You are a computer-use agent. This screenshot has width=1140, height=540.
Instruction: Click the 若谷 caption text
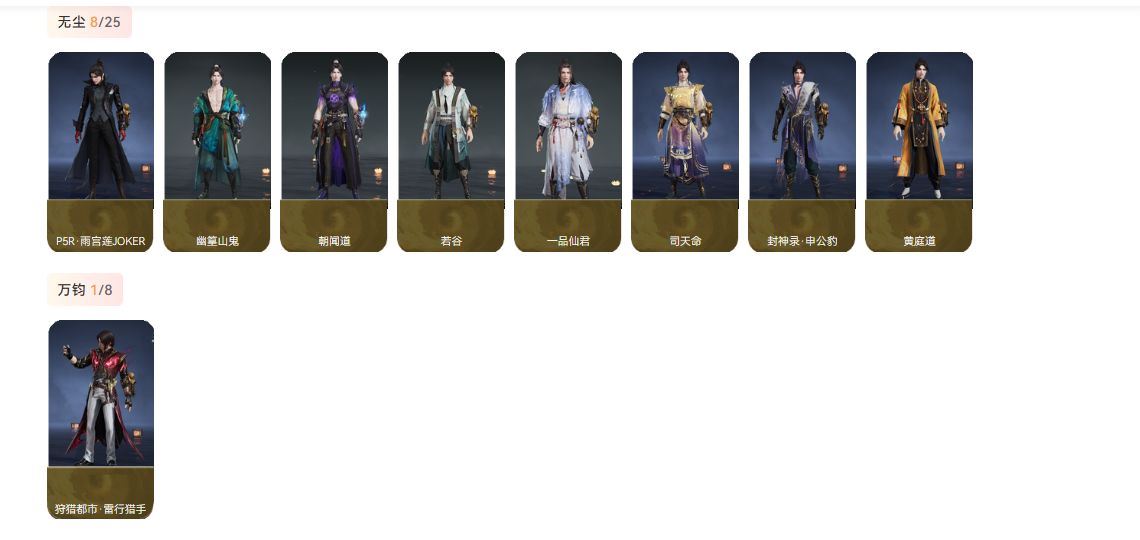click(451, 241)
